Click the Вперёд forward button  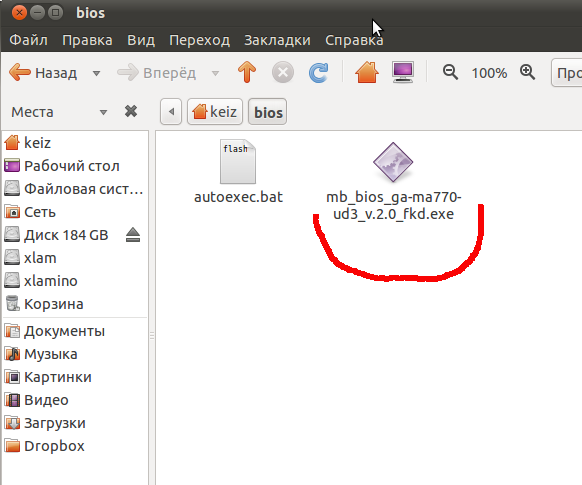point(157,73)
